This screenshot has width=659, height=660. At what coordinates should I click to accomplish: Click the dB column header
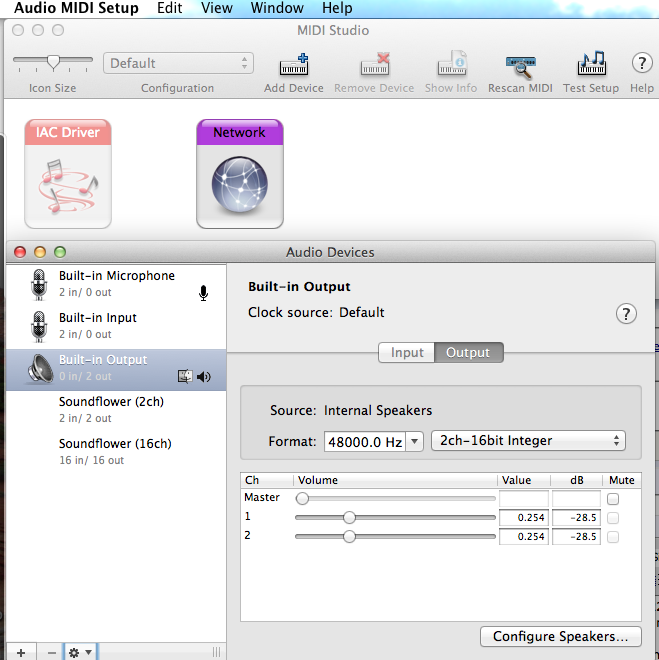[x=576, y=480]
